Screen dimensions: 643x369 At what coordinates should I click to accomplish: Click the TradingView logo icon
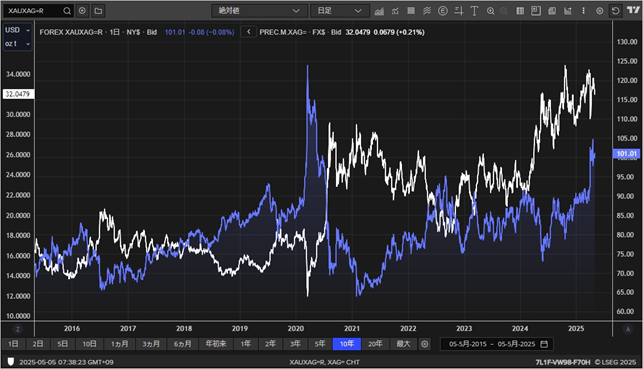coord(633,10)
